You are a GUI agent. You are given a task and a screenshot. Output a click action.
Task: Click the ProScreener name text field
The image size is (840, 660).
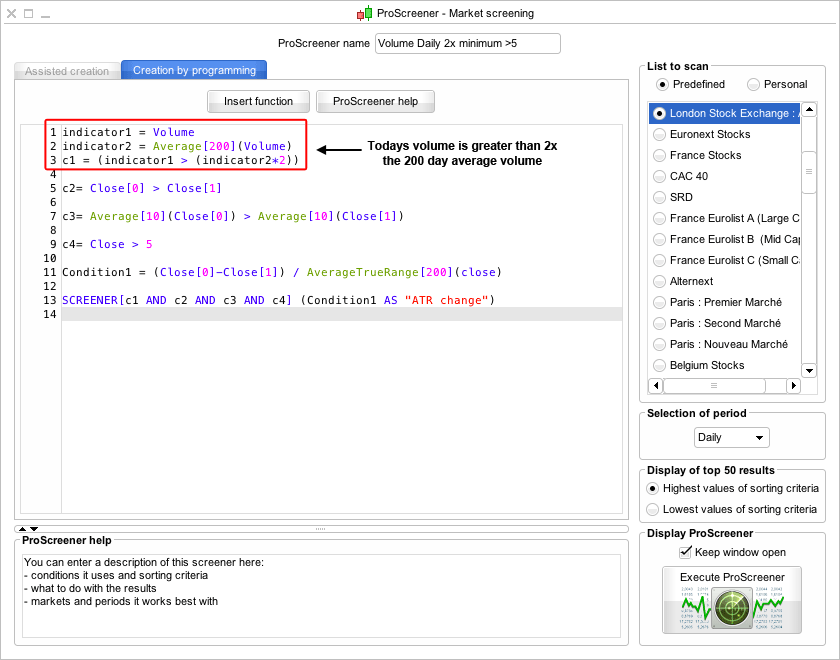tap(467, 43)
